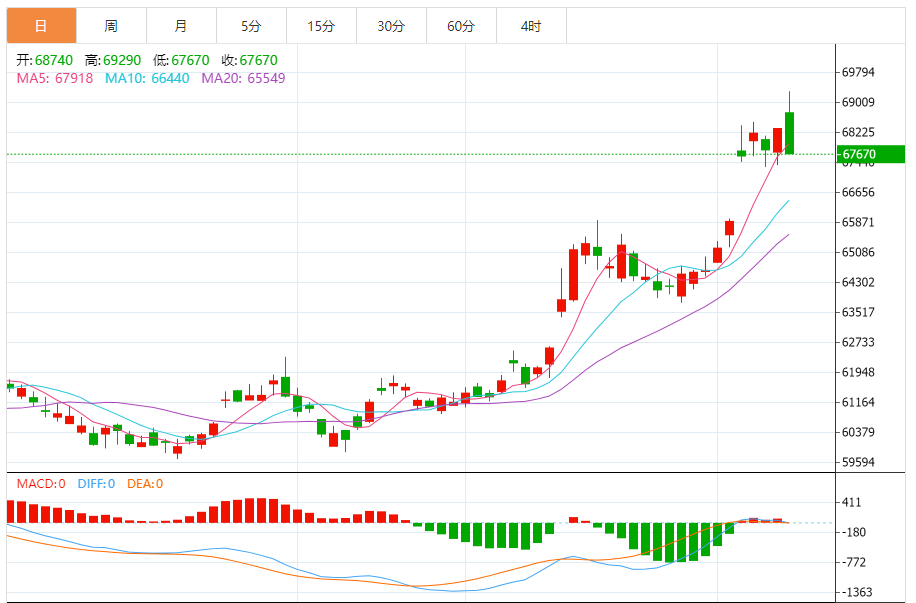
Task: Click the 65086 price axis label
Action: [x=858, y=252]
